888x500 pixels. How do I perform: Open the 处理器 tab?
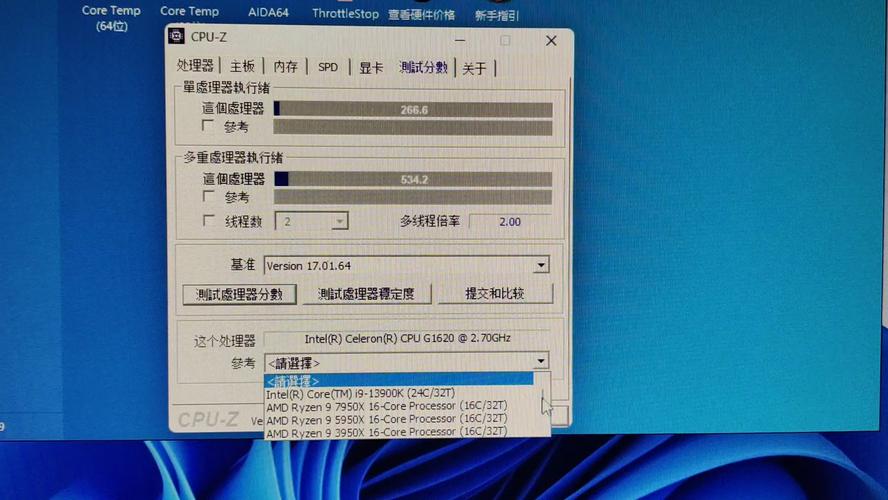coord(195,66)
